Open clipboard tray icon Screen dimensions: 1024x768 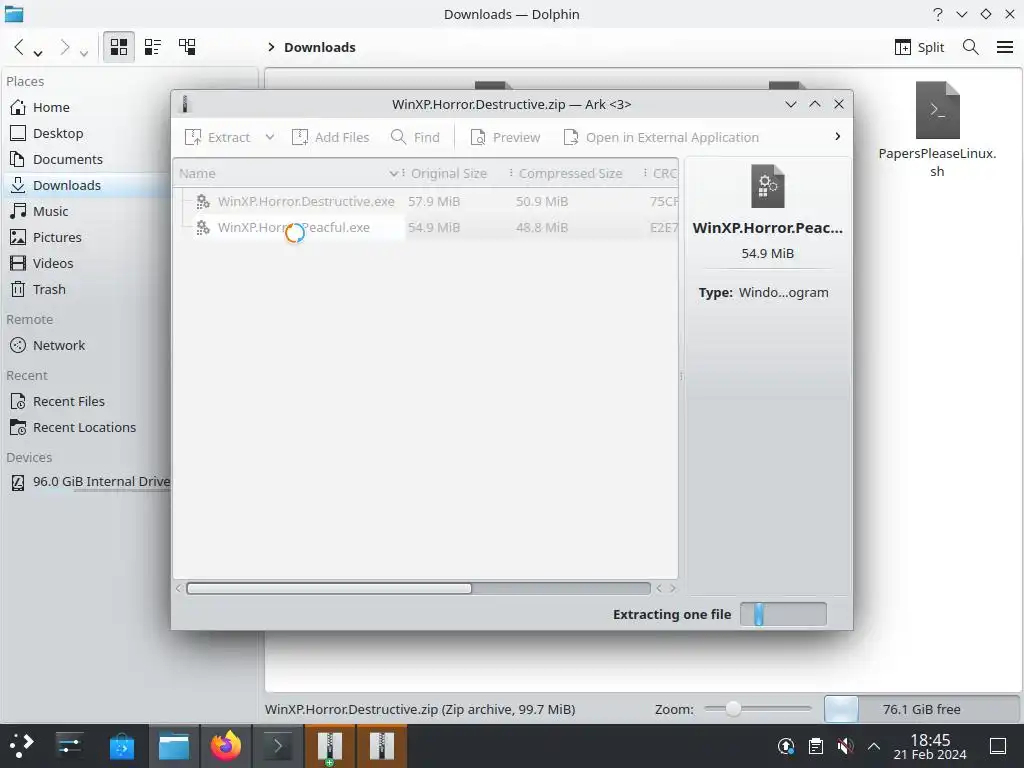(816, 746)
